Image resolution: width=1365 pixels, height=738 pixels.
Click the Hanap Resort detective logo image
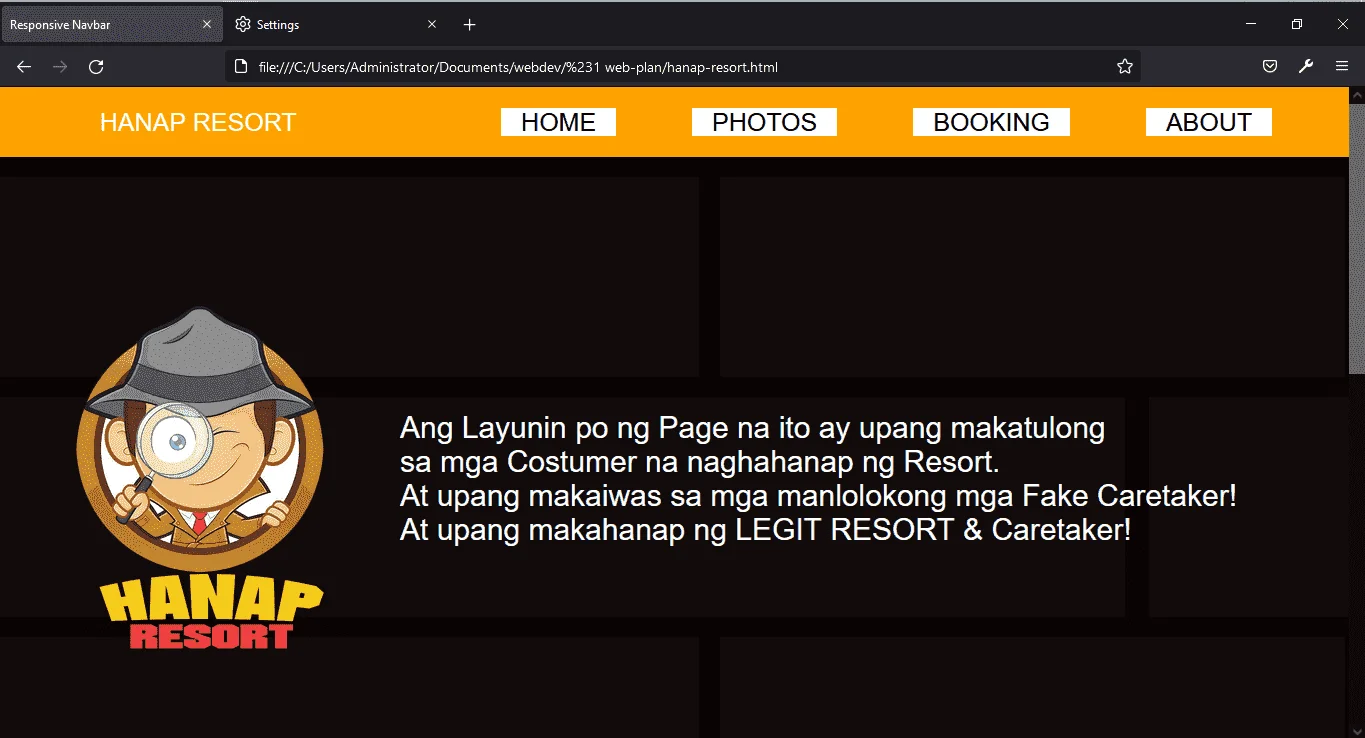pyautogui.click(x=200, y=478)
